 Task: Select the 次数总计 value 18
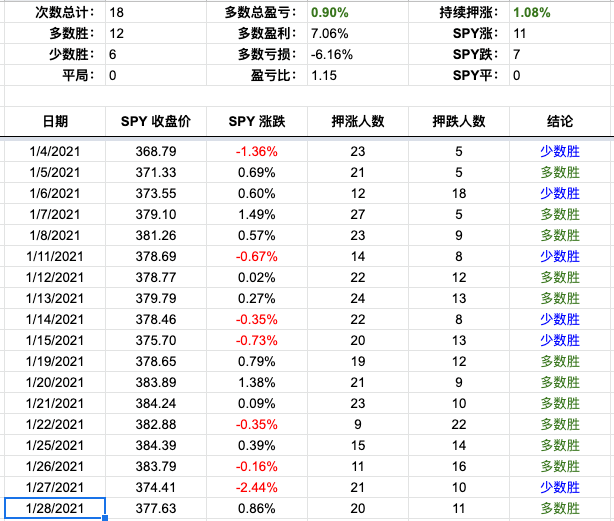pos(156,12)
